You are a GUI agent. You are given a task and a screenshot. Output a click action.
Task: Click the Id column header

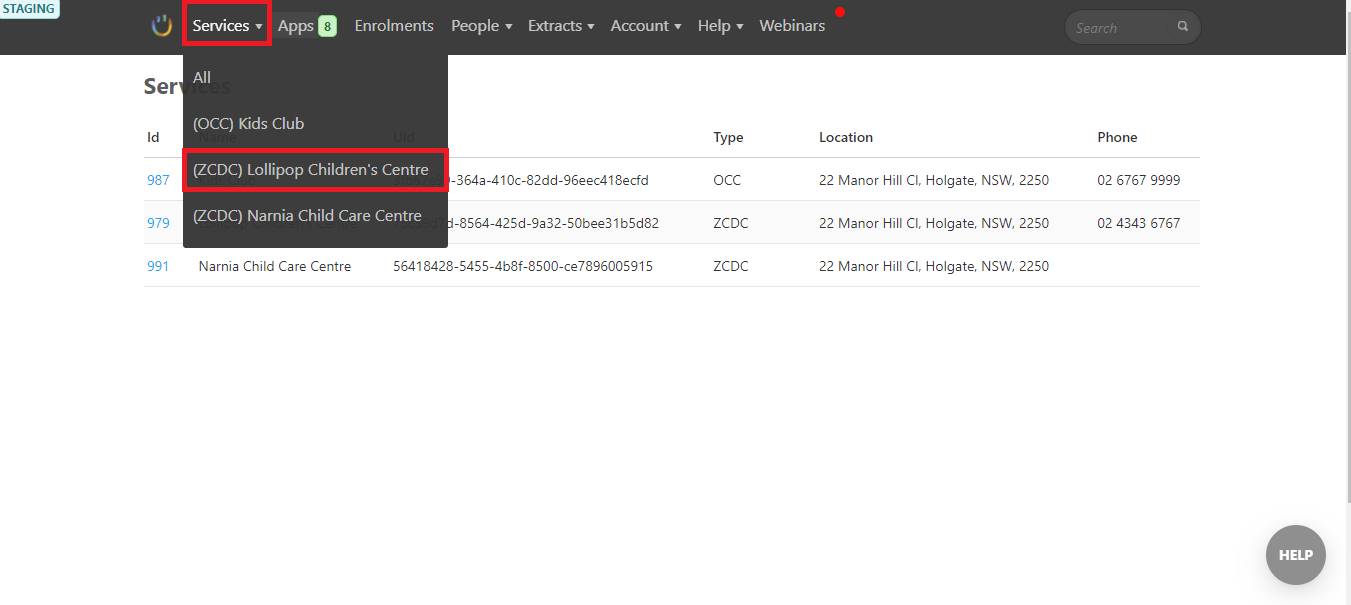pos(153,137)
